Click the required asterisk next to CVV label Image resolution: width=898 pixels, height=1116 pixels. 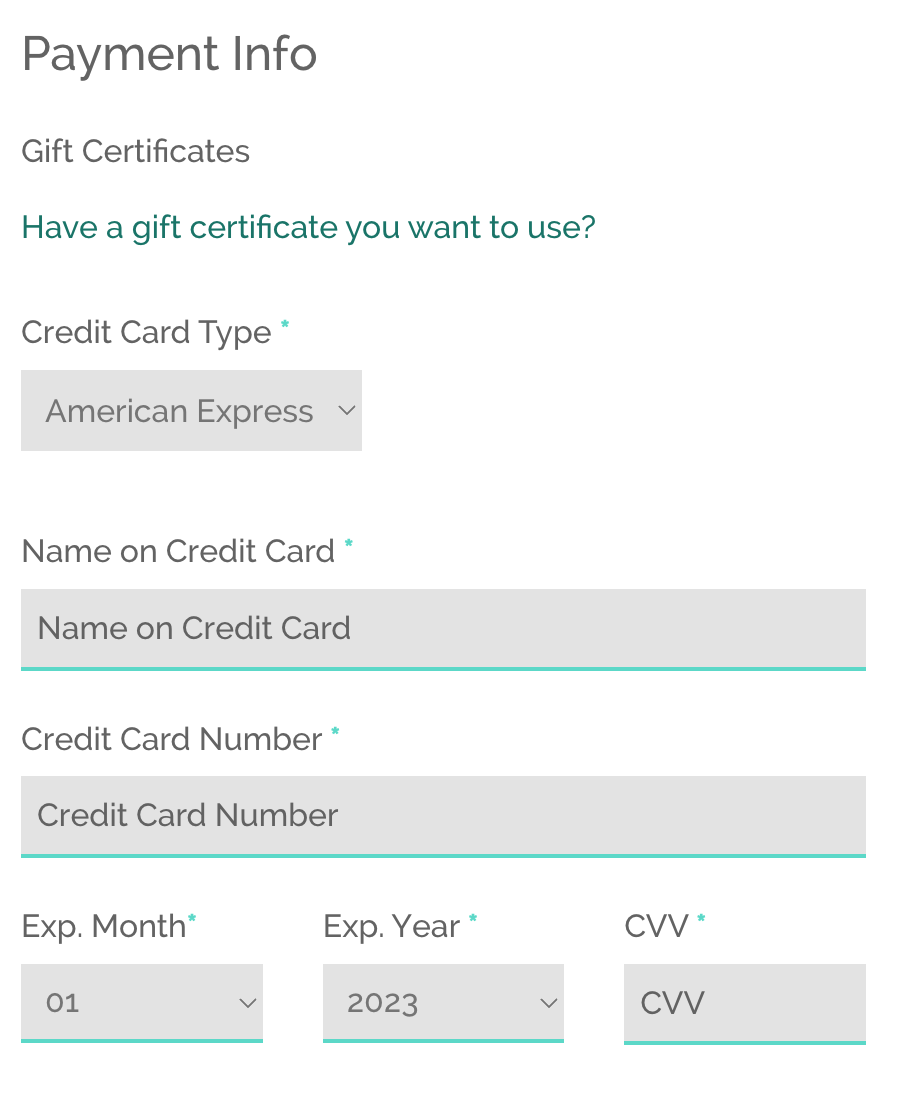(x=701, y=921)
